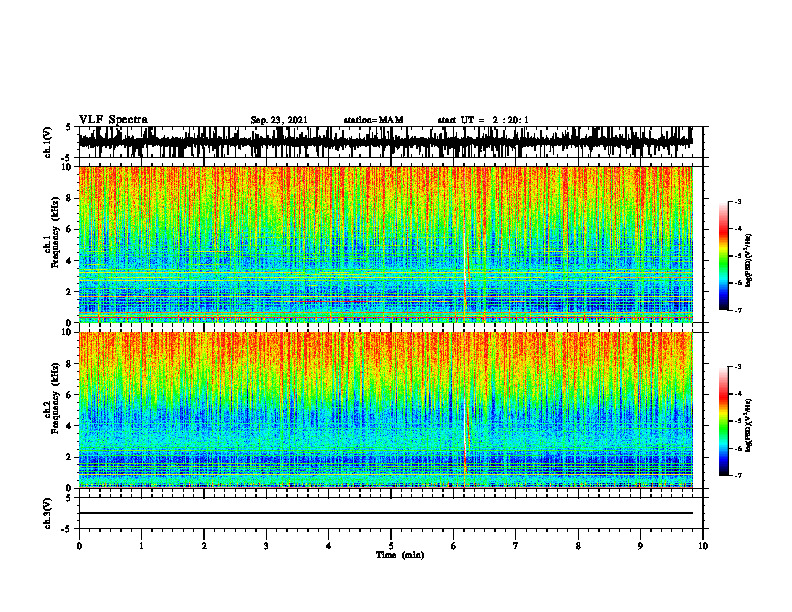Click the -3 label on lower color bar

[738, 367]
